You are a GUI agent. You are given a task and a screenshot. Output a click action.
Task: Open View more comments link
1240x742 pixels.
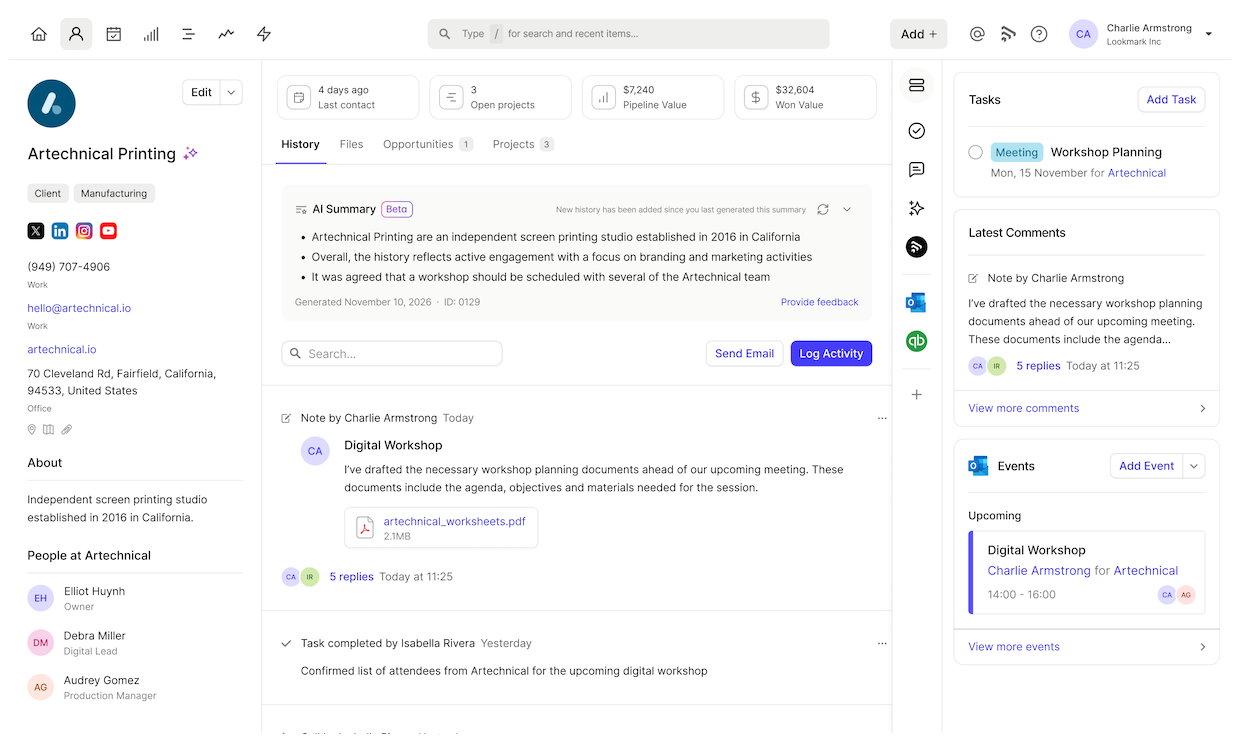point(1023,408)
